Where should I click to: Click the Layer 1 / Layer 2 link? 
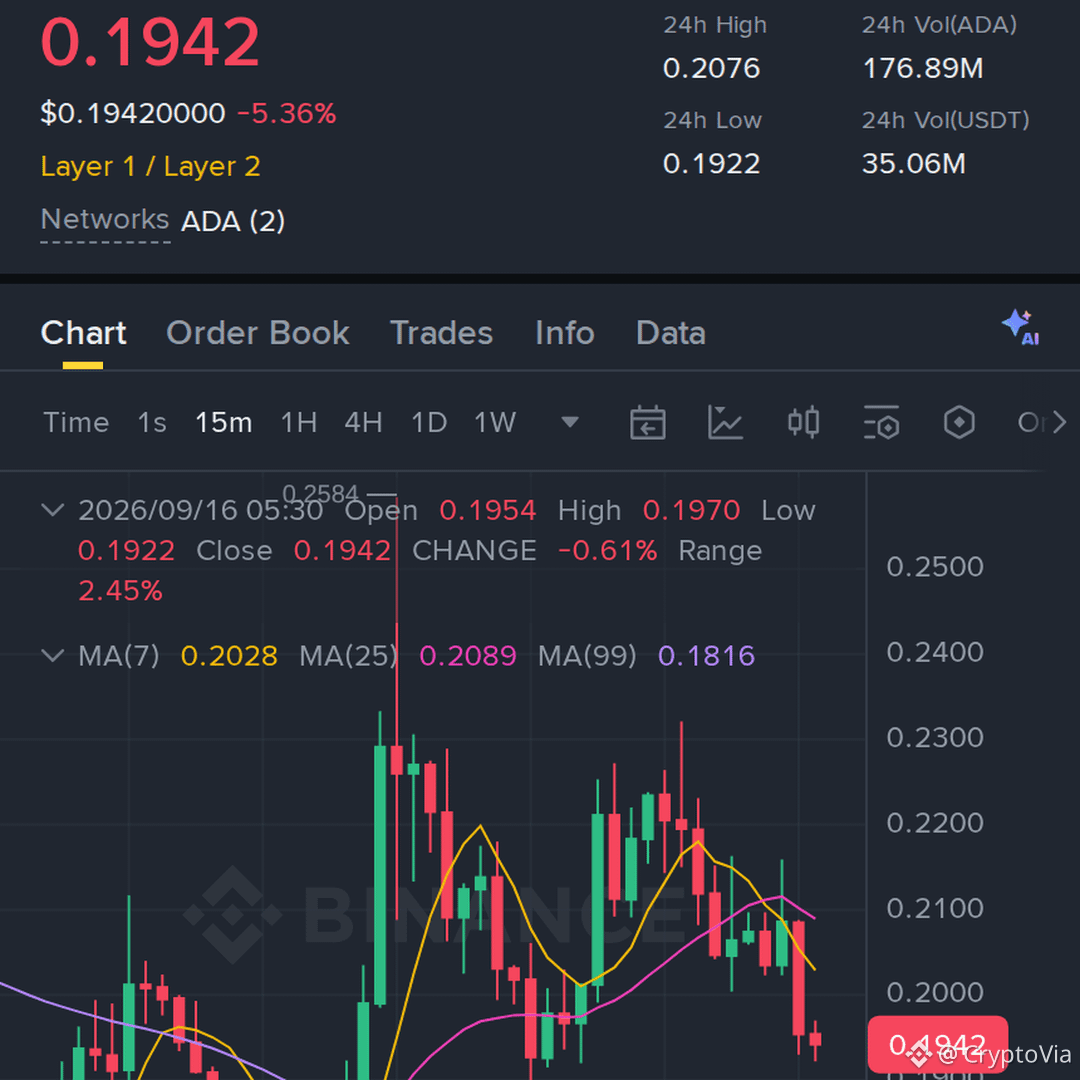(x=150, y=167)
